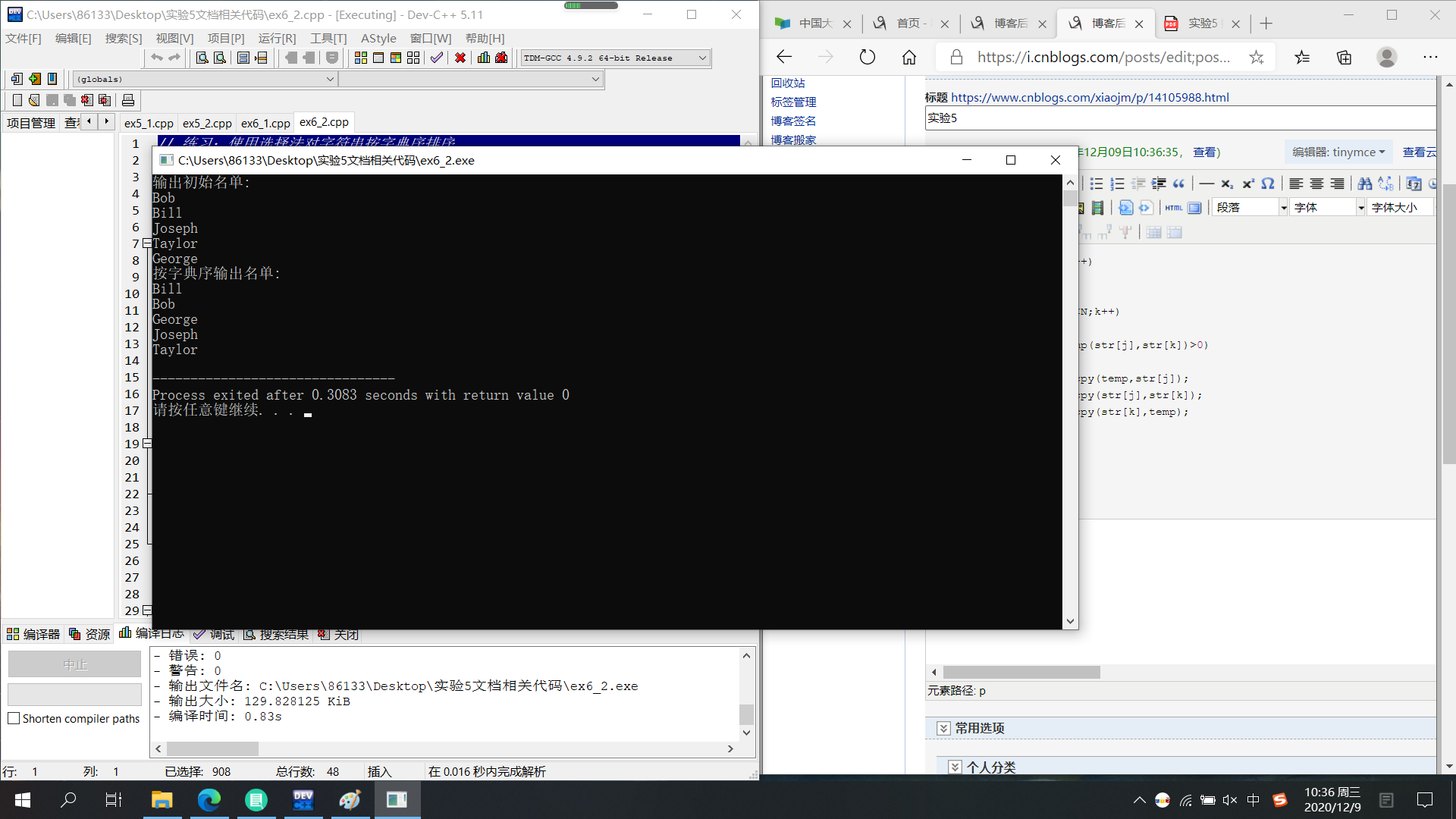Click the cnblogs post URL link
Image resolution: width=1456 pixels, height=819 pixels.
pos(1089,97)
